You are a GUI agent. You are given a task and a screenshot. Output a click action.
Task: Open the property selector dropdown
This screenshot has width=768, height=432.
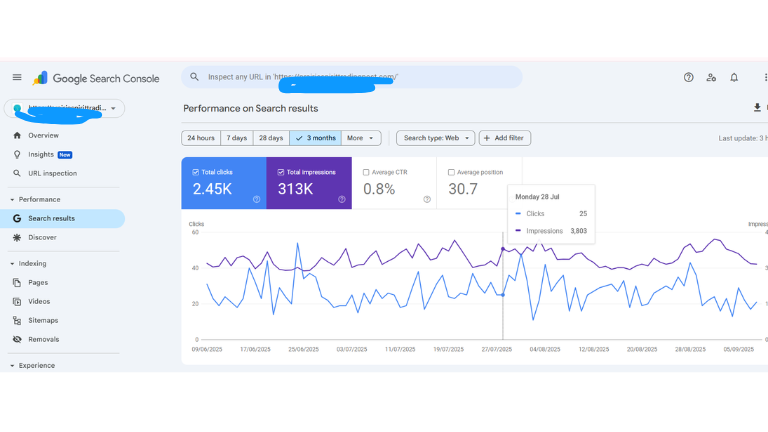64,108
